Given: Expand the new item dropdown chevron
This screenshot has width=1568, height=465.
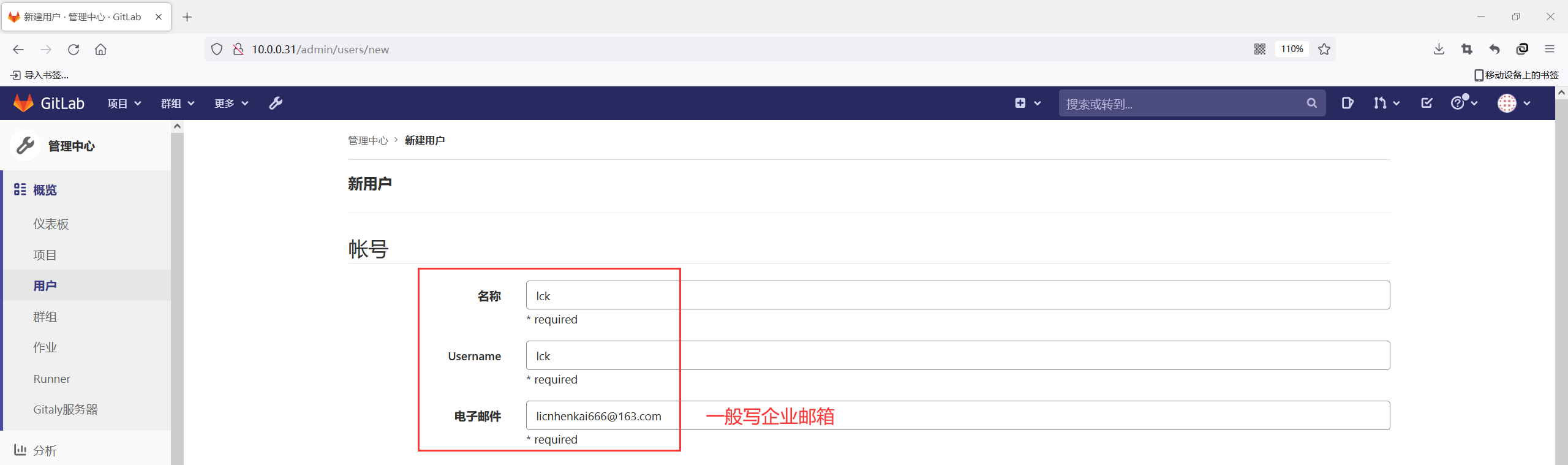Looking at the screenshot, I should tap(1038, 104).
